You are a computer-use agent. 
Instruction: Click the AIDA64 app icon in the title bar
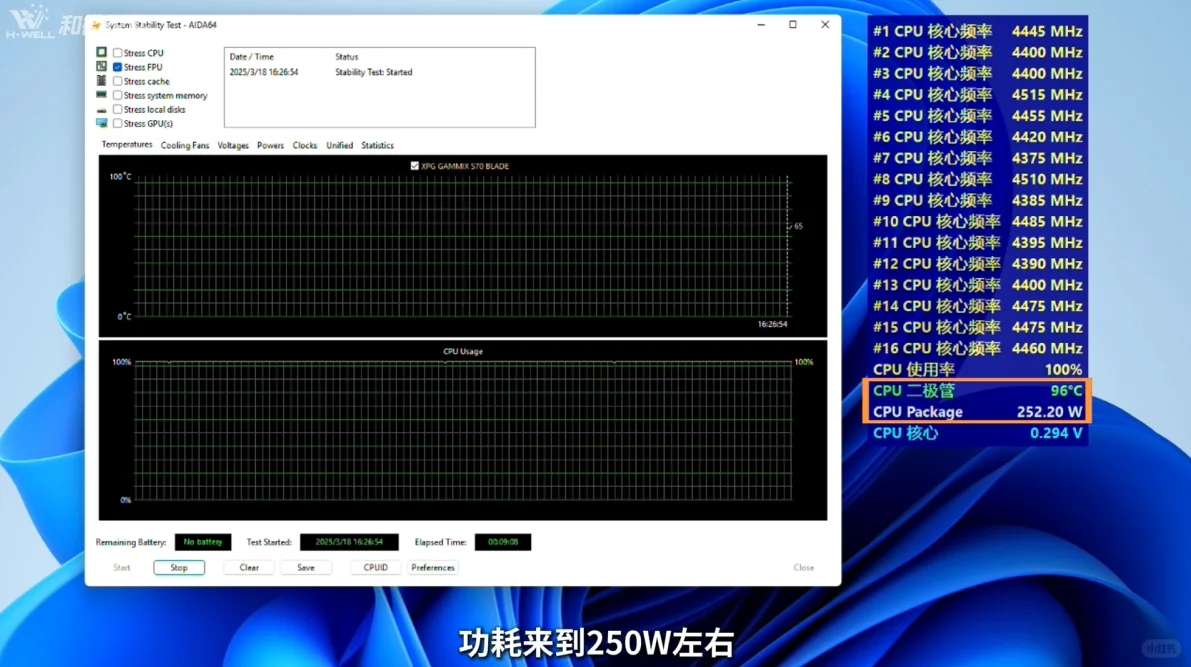click(x=96, y=25)
